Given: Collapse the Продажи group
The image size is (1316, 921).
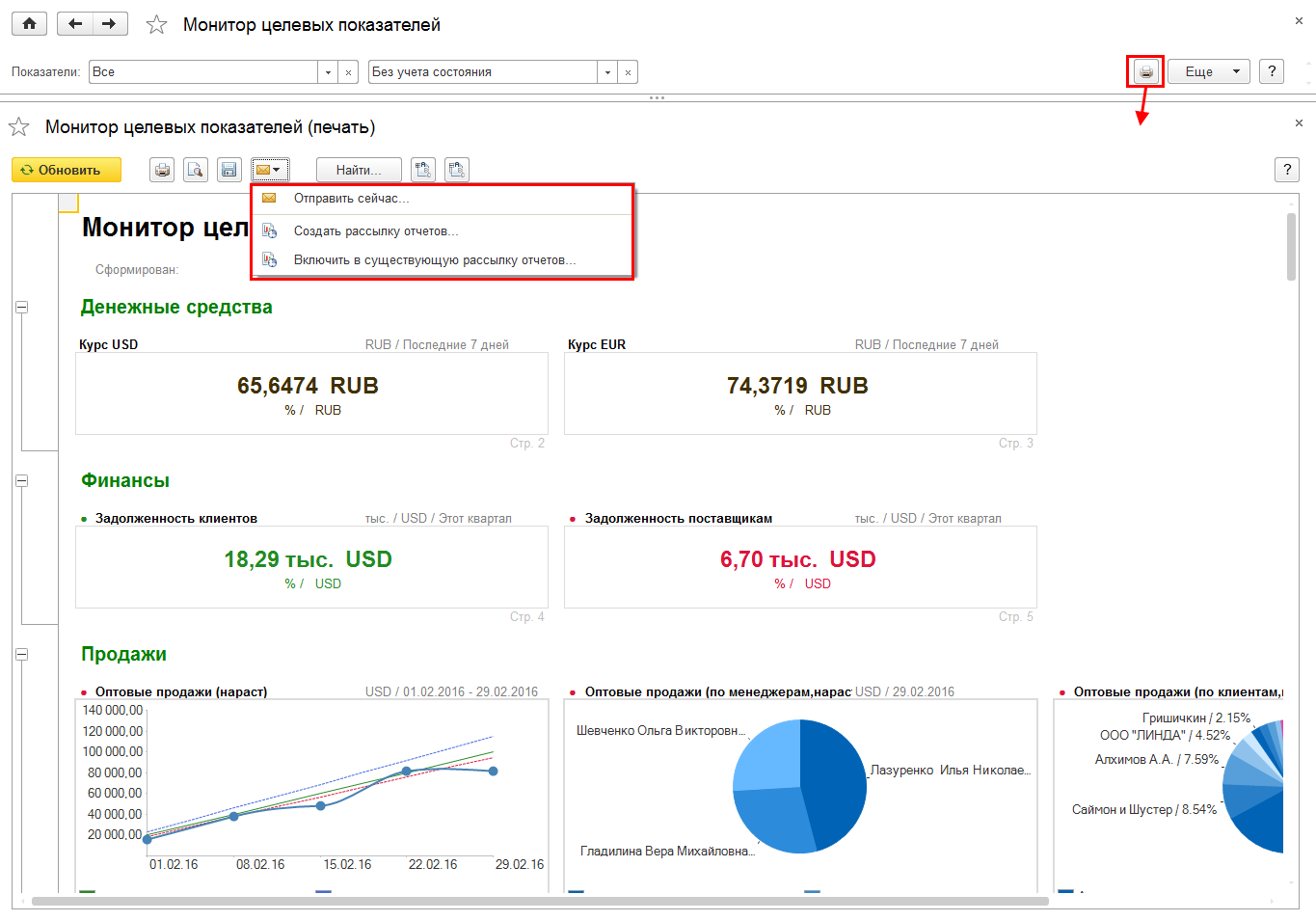Looking at the screenshot, I should 21,655.
